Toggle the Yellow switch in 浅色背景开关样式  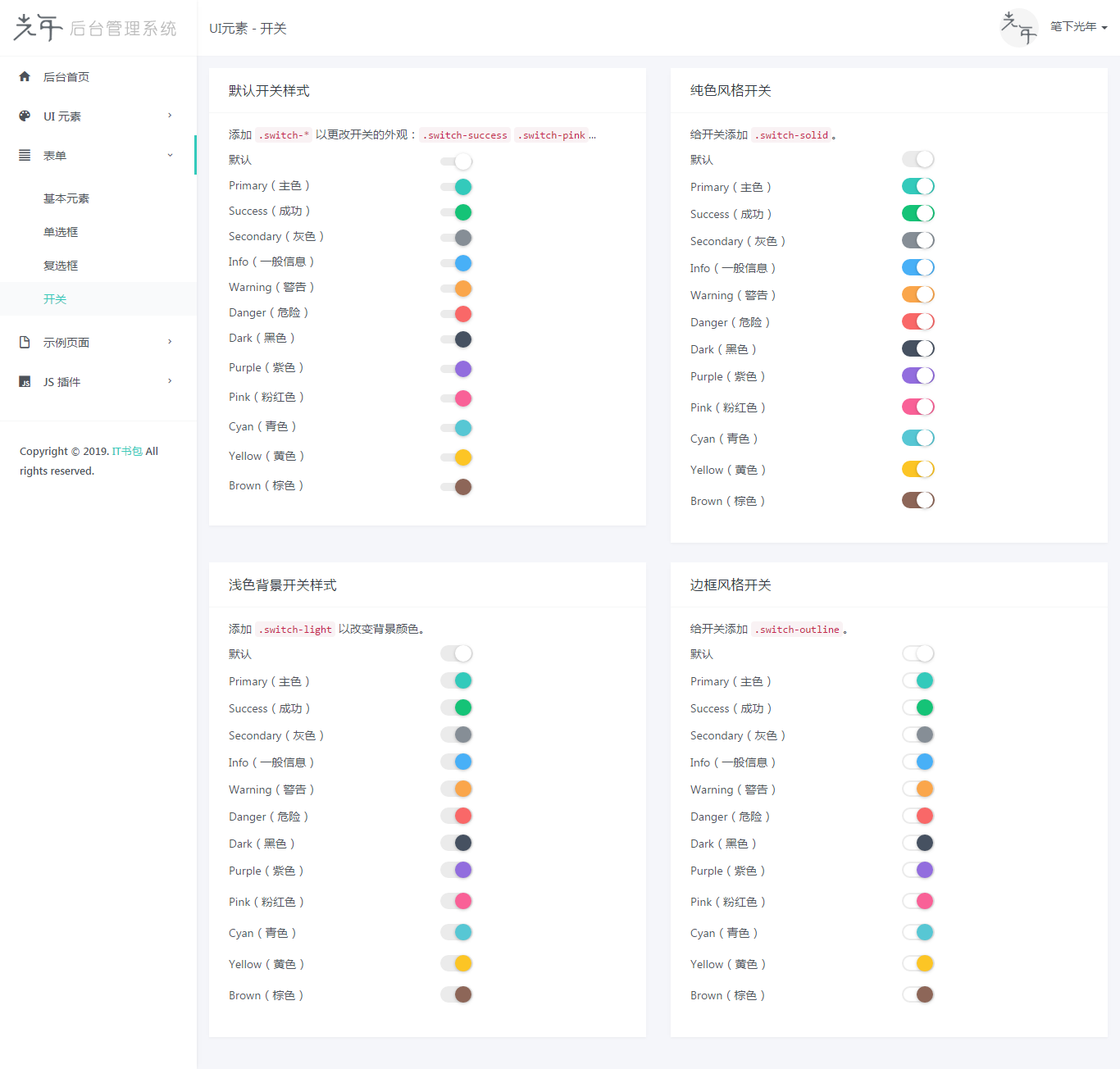point(457,963)
